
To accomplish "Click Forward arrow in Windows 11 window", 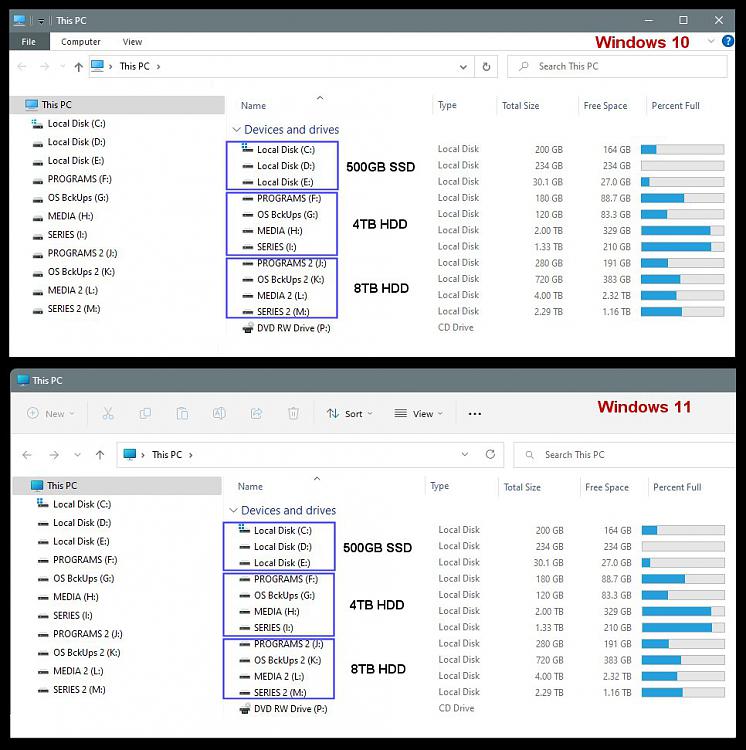I will click(x=54, y=455).
